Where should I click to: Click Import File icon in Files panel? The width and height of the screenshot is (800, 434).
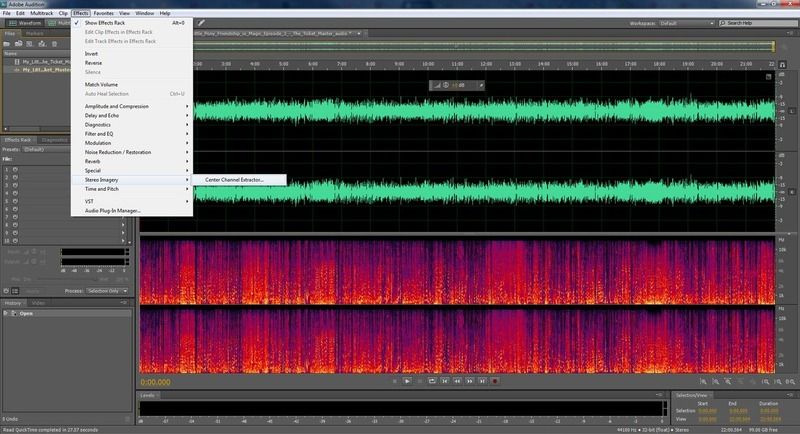pyautogui.click(x=18, y=44)
